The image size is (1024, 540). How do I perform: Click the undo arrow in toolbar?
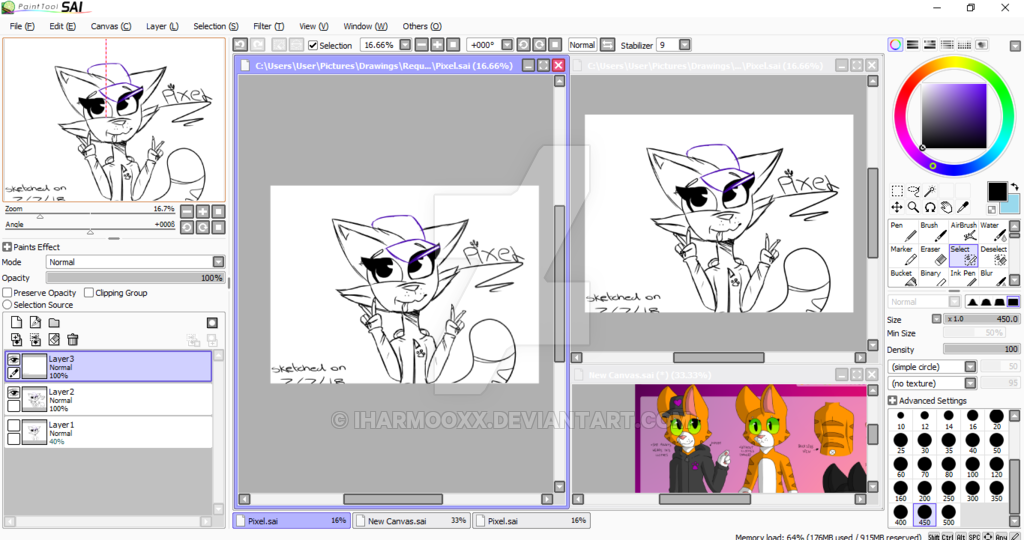coord(240,44)
